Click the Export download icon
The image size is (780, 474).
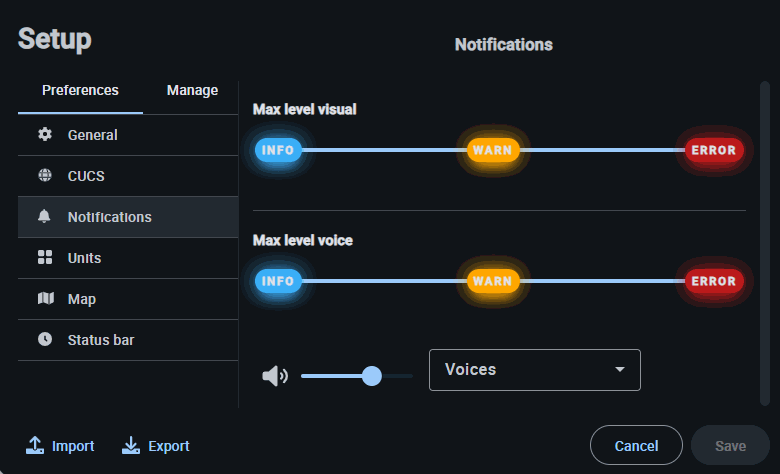(131, 446)
